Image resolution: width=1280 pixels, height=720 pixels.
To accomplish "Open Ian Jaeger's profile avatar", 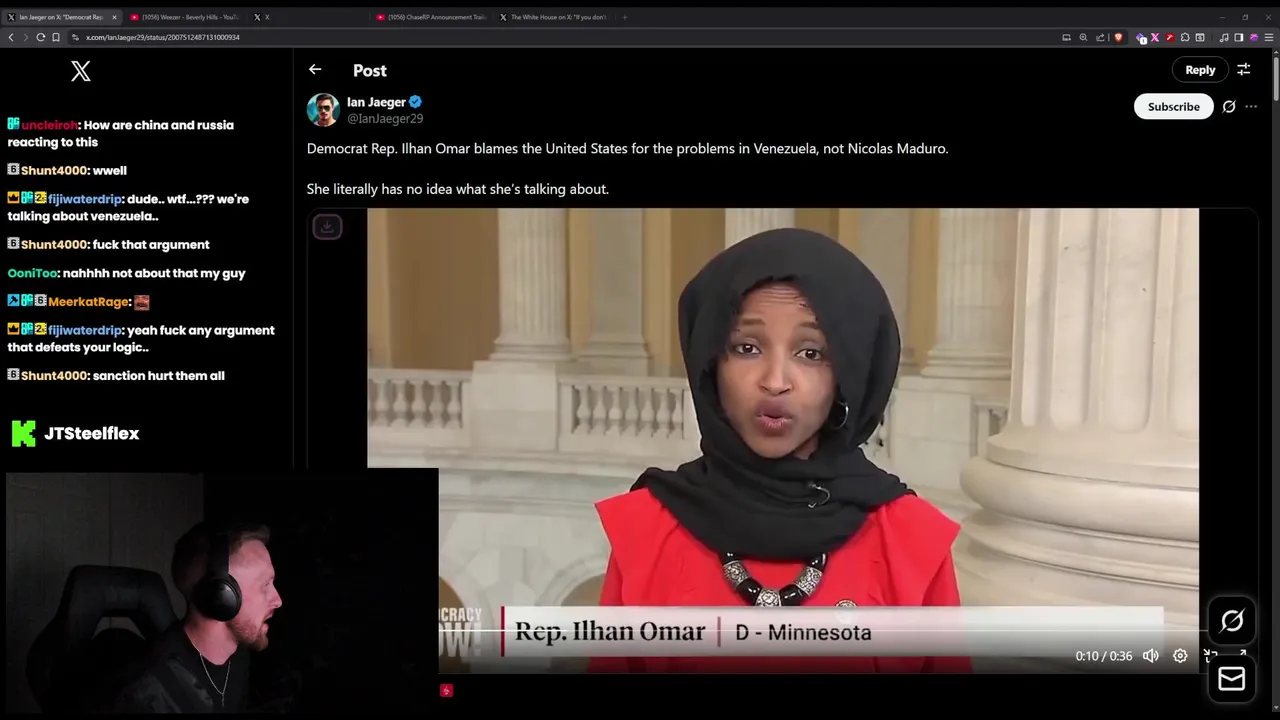I will (323, 110).
